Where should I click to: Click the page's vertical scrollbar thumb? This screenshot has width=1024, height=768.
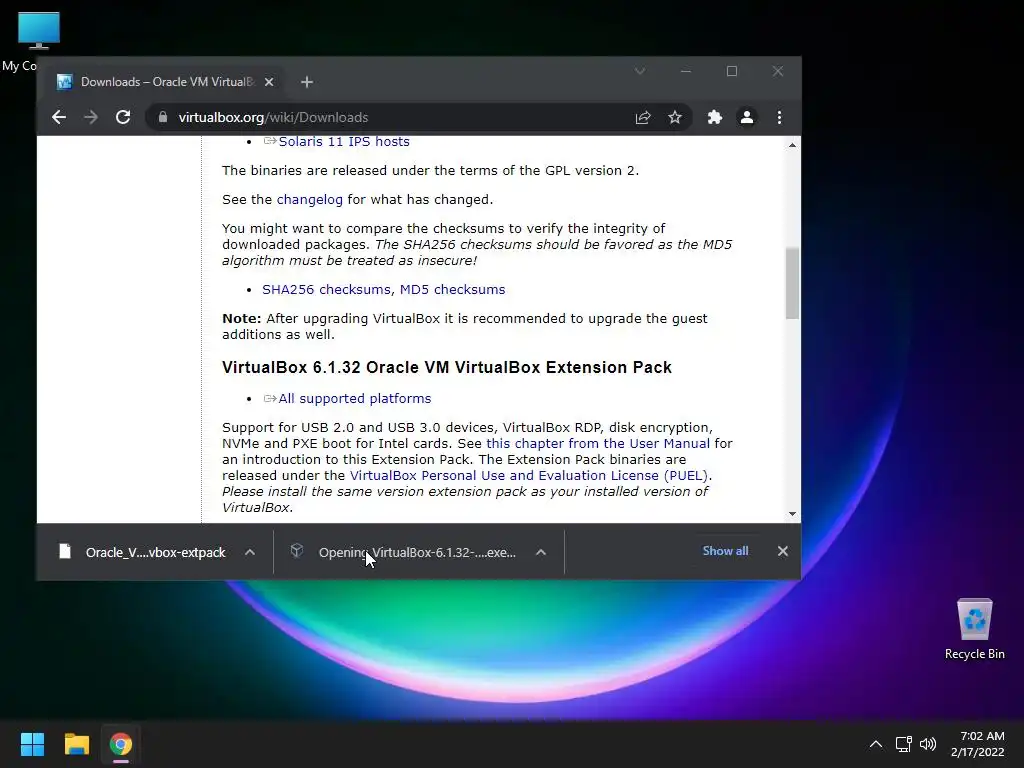pyautogui.click(x=792, y=283)
